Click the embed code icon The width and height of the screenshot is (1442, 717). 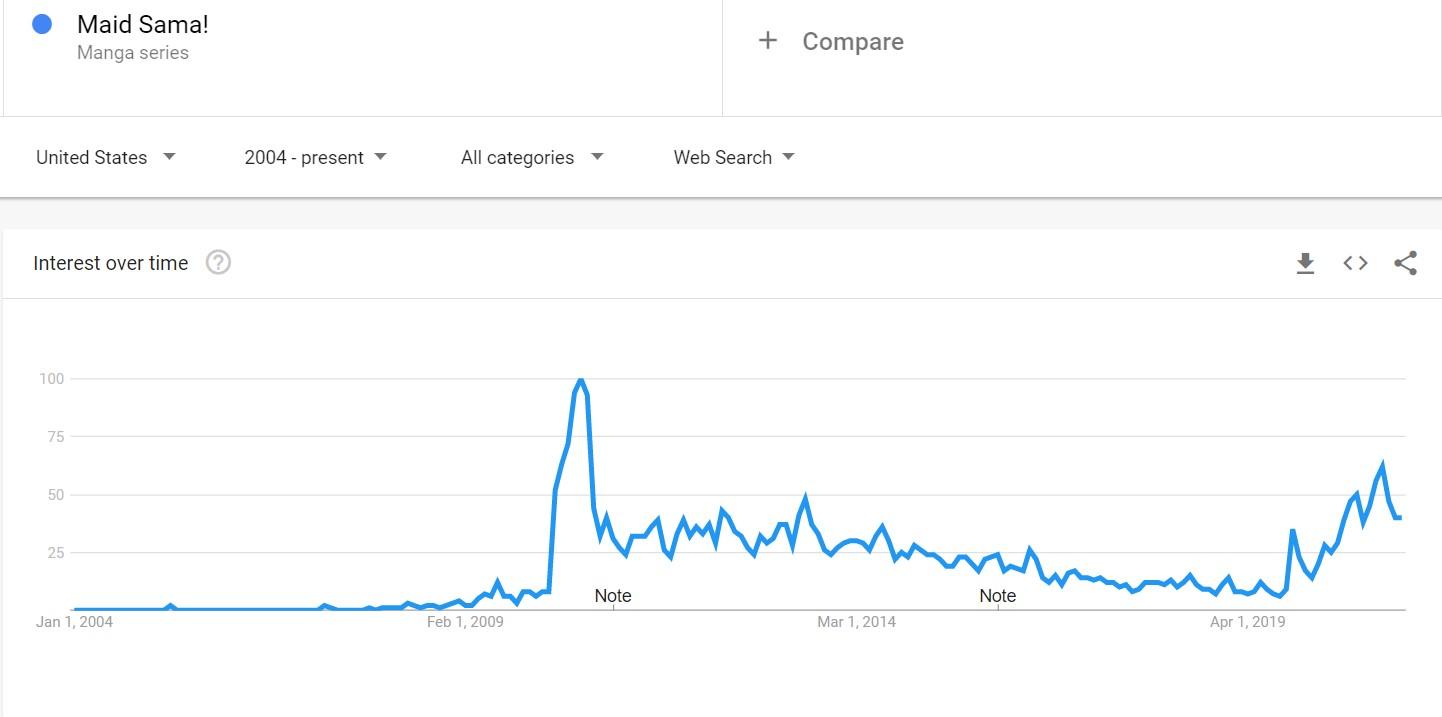pyautogui.click(x=1355, y=263)
